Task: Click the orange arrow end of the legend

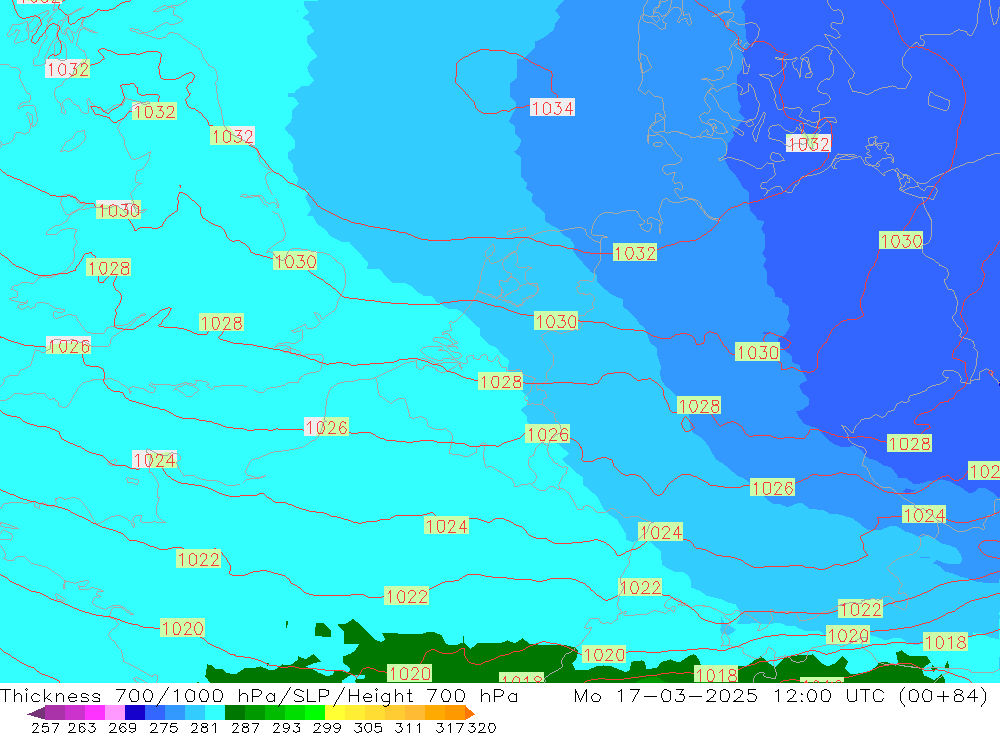Action: pyautogui.click(x=470, y=713)
